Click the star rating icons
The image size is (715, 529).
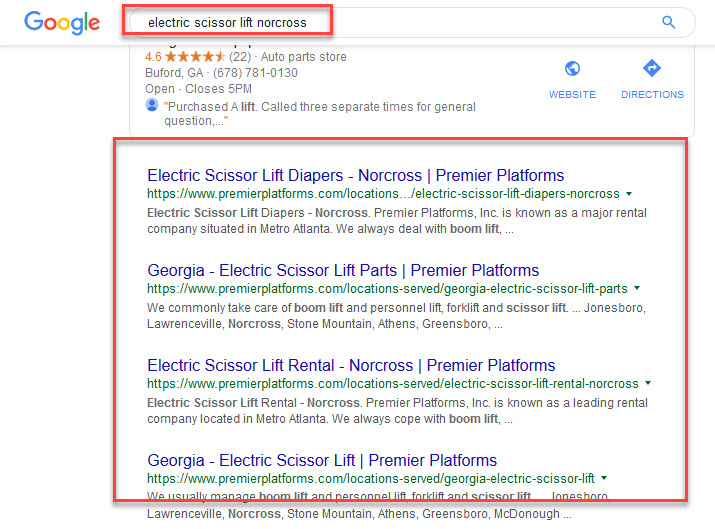195,57
